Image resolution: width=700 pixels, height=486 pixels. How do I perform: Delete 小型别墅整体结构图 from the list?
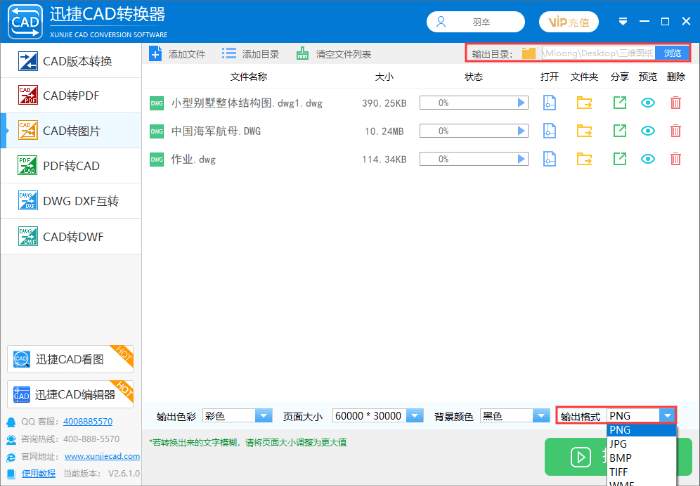[675, 103]
